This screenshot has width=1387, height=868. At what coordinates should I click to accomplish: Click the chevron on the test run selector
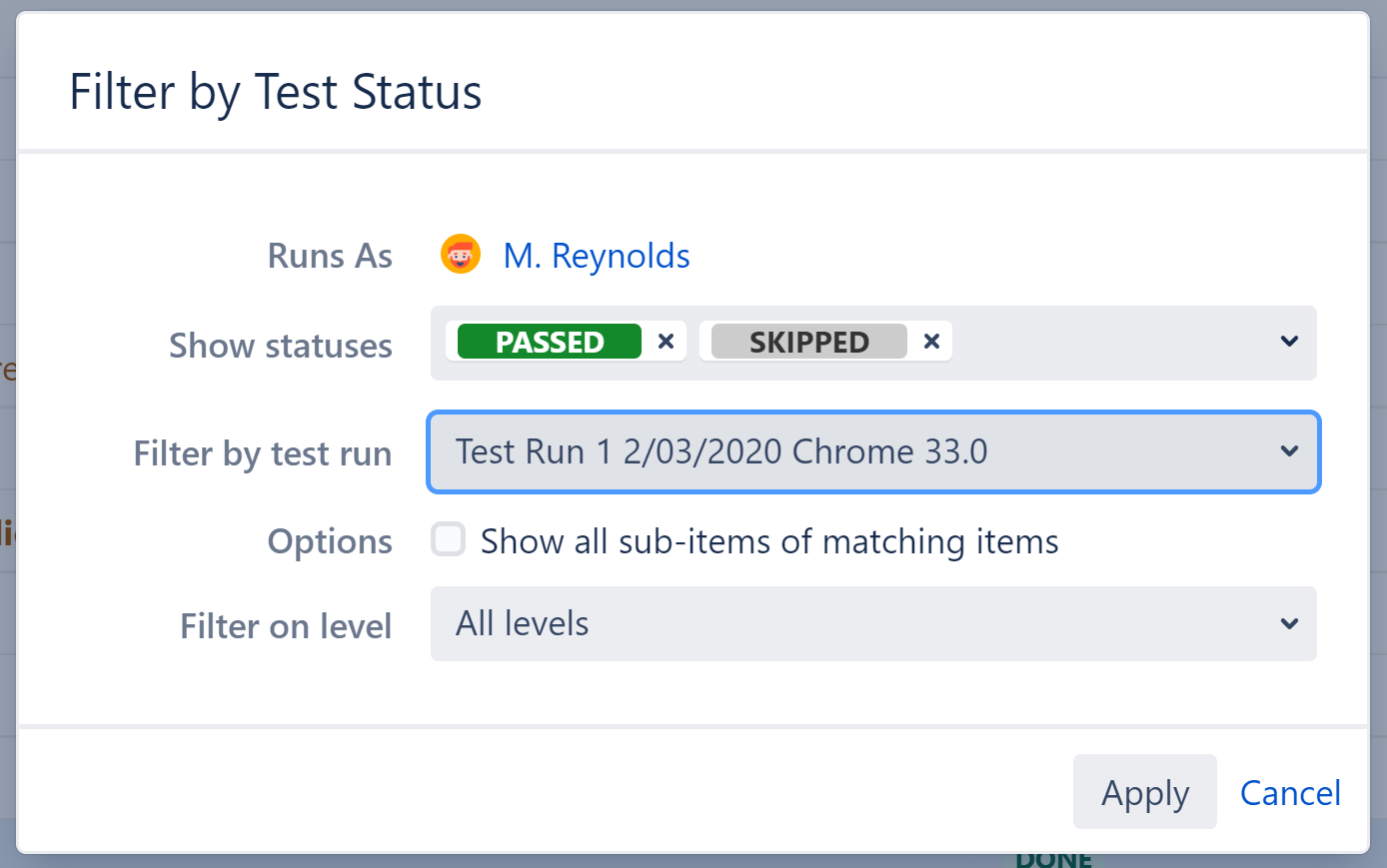[1289, 451]
